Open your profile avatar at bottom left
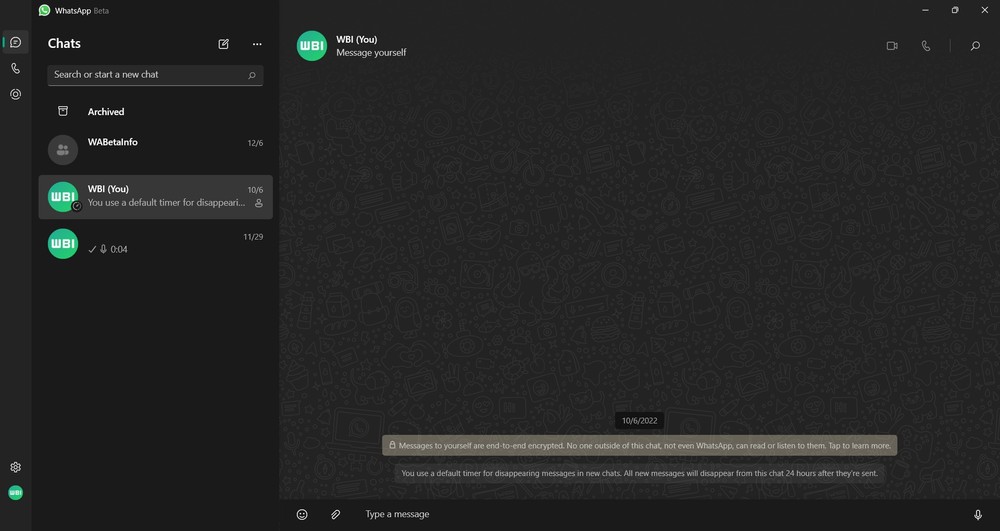Screen dimensions: 1000x531 tap(15, 493)
